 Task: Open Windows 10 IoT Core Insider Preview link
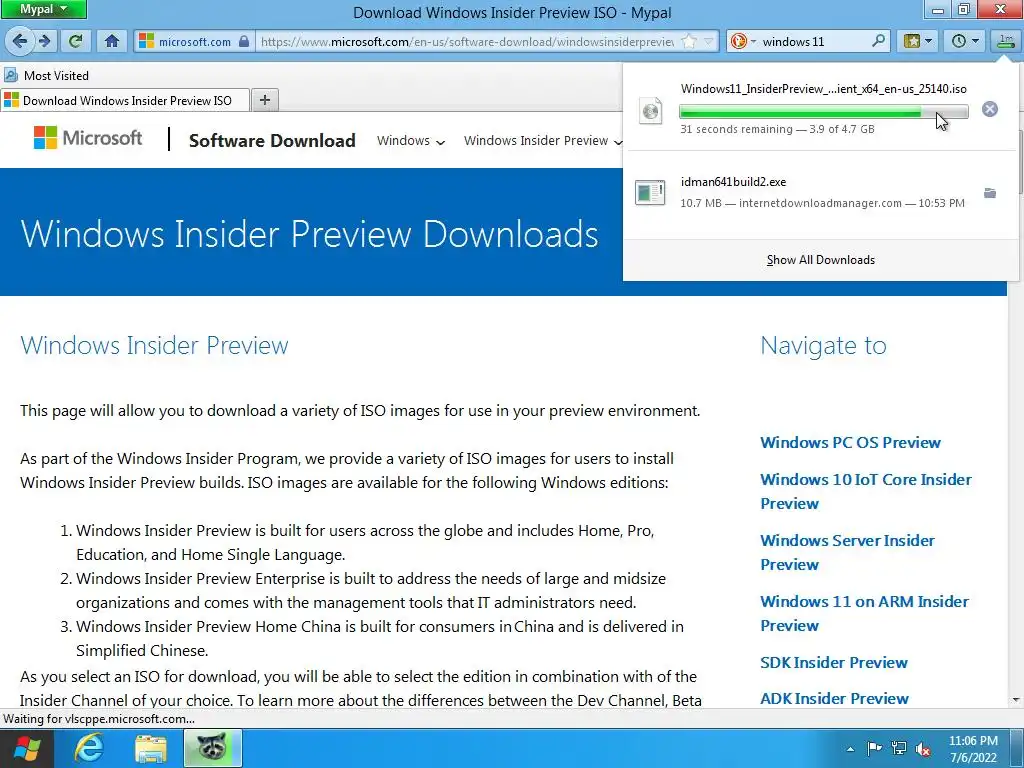tap(865, 491)
